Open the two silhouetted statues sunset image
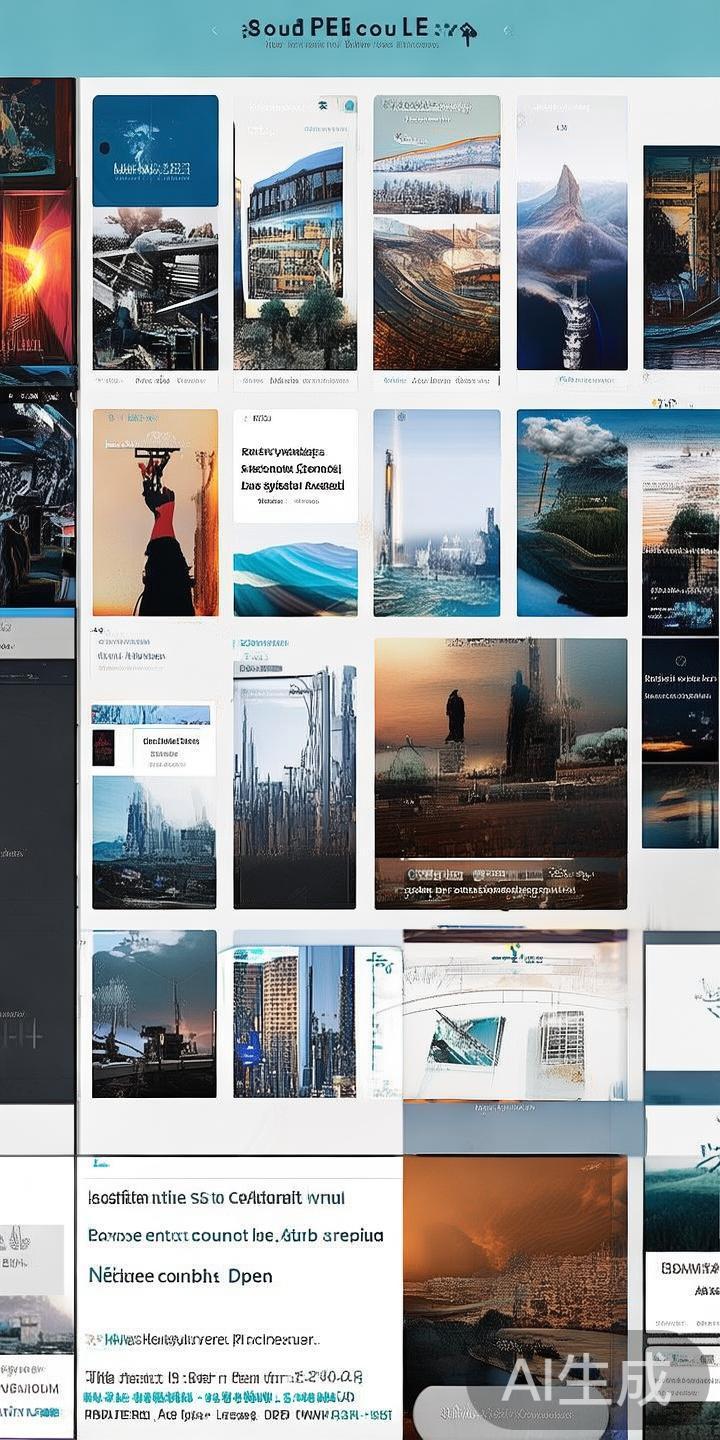The height and width of the screenshot is (1440, 720). 500,745
